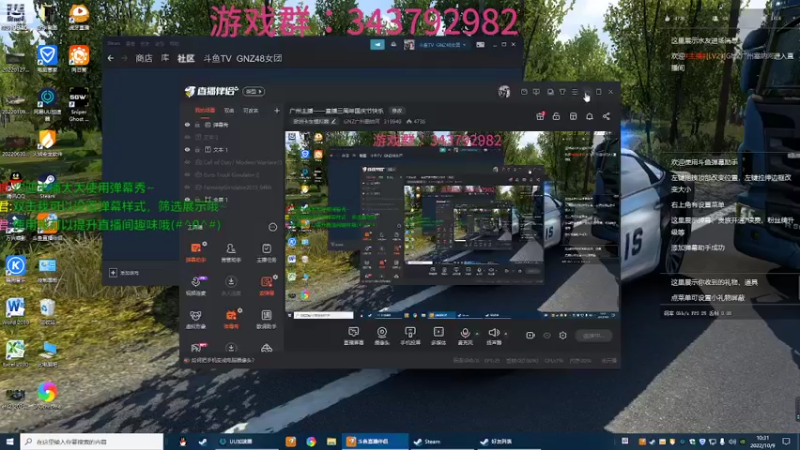This screenshot has height=450, width=800.
Task: Open the red 弹幕秀 tool beside 虚拟形象
Action: pos(231,319)
